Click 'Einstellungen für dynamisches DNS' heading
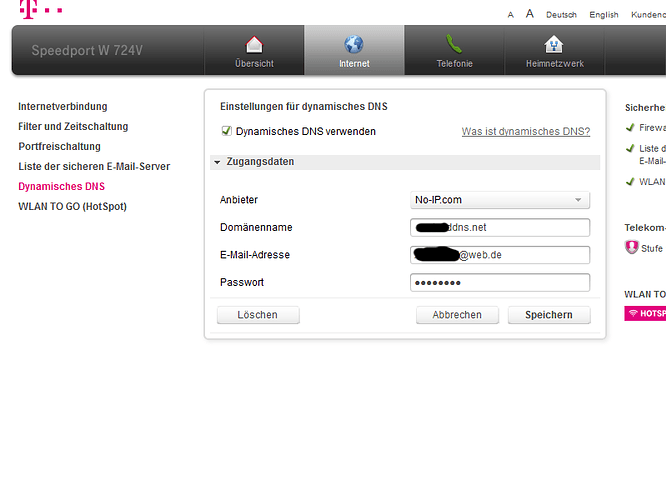Screen dimensions: 666x500 (x=304, y=107)
